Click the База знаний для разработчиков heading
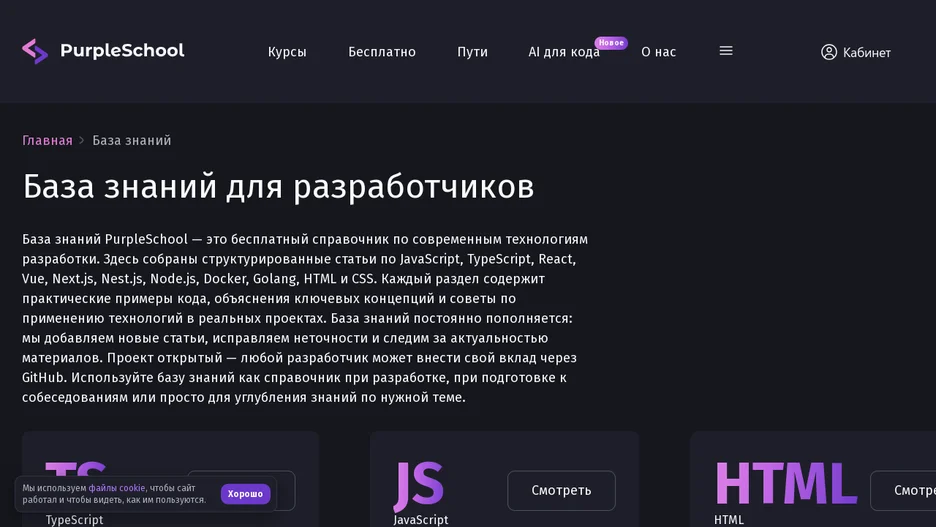 point(278,186)
